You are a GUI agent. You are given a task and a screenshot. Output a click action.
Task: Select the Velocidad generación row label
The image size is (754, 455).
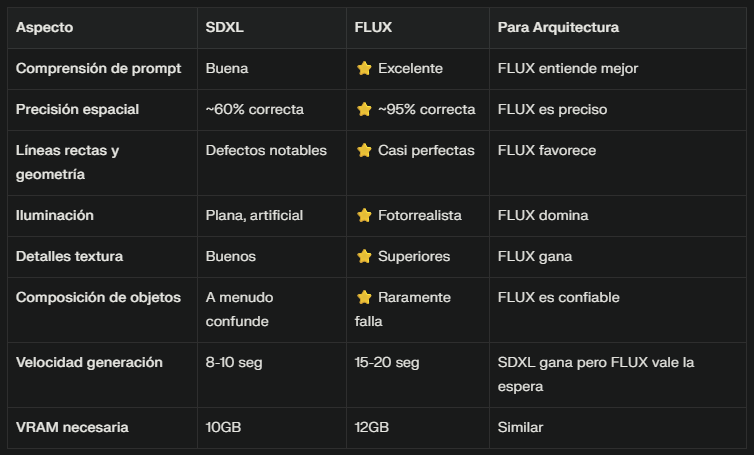coord(89,362)
